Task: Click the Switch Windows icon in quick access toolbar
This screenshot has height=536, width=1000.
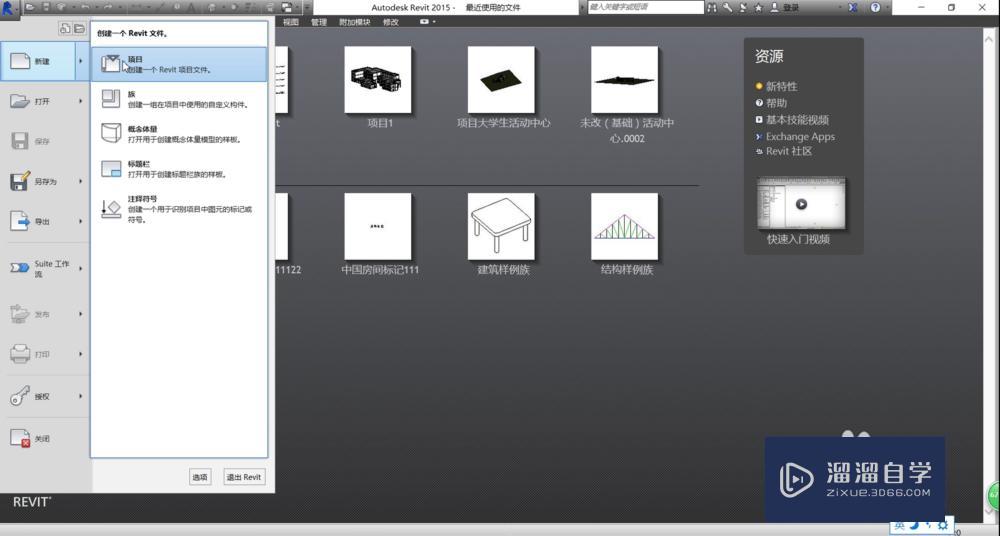Action: point(288,8)
